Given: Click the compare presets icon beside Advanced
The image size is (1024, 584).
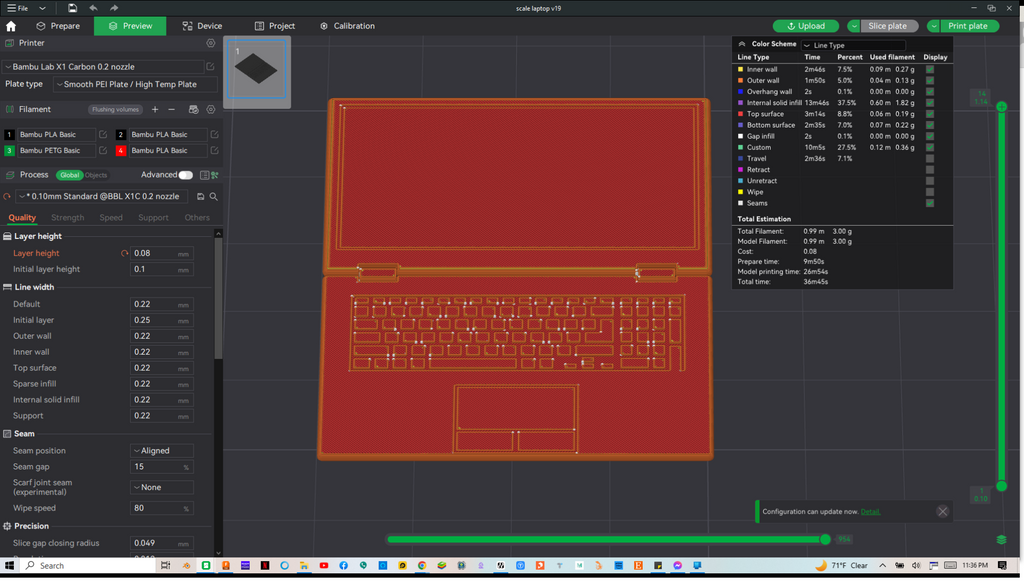Looking at the screenshot, I should pos(215,175).
